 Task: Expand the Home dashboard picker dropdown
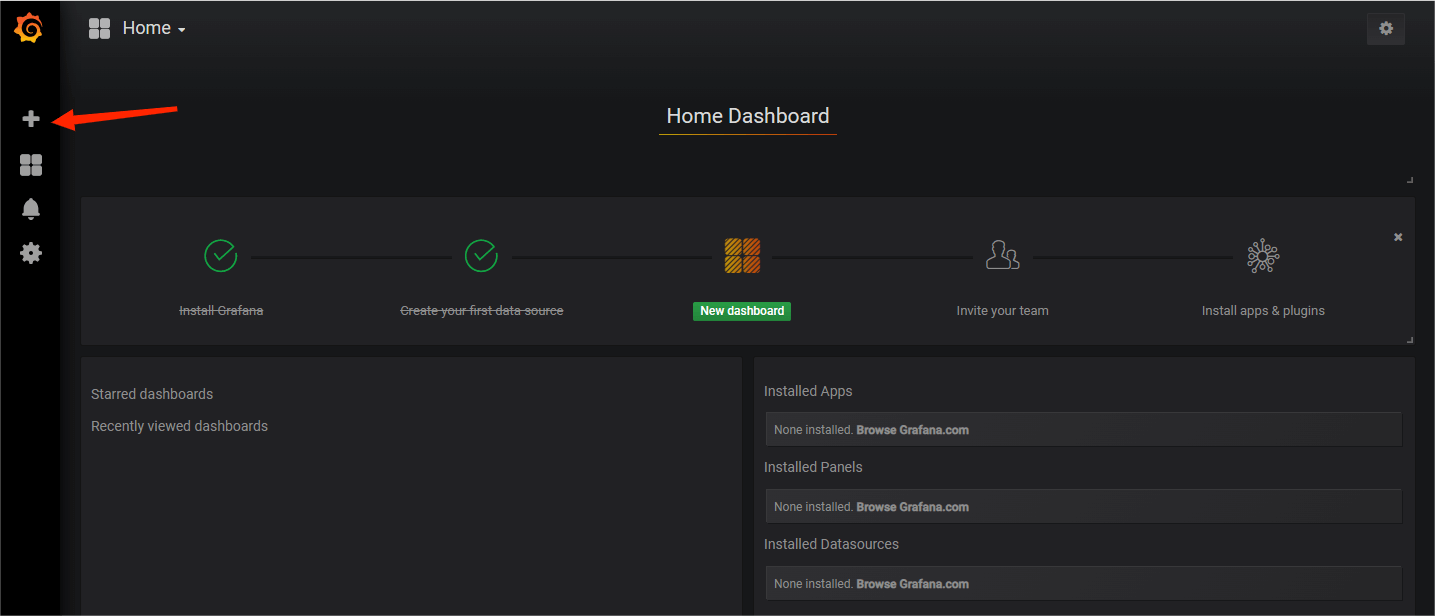(154, 29)
